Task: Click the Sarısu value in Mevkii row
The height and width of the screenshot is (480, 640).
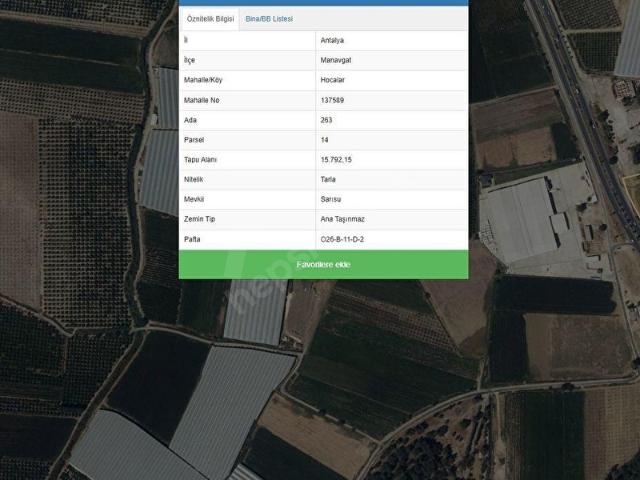Action: (x=331, y=199)
